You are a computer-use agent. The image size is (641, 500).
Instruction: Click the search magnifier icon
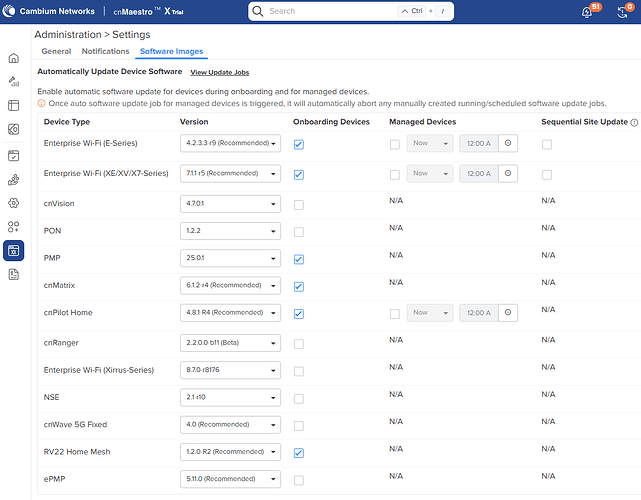click(x=258, y=11)
